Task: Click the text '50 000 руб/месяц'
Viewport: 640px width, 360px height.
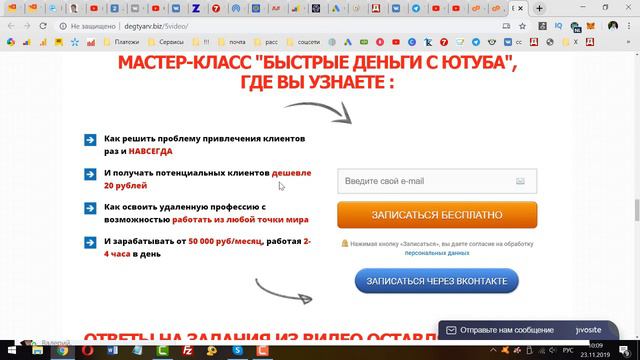Action: pos(225,241)
